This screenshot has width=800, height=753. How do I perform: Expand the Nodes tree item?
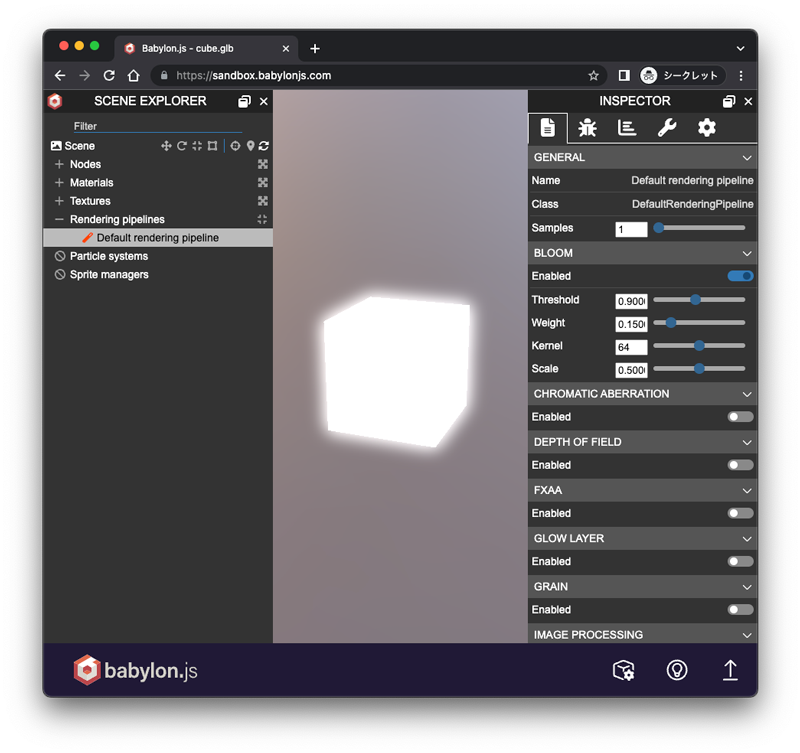(x=59, y=164)
